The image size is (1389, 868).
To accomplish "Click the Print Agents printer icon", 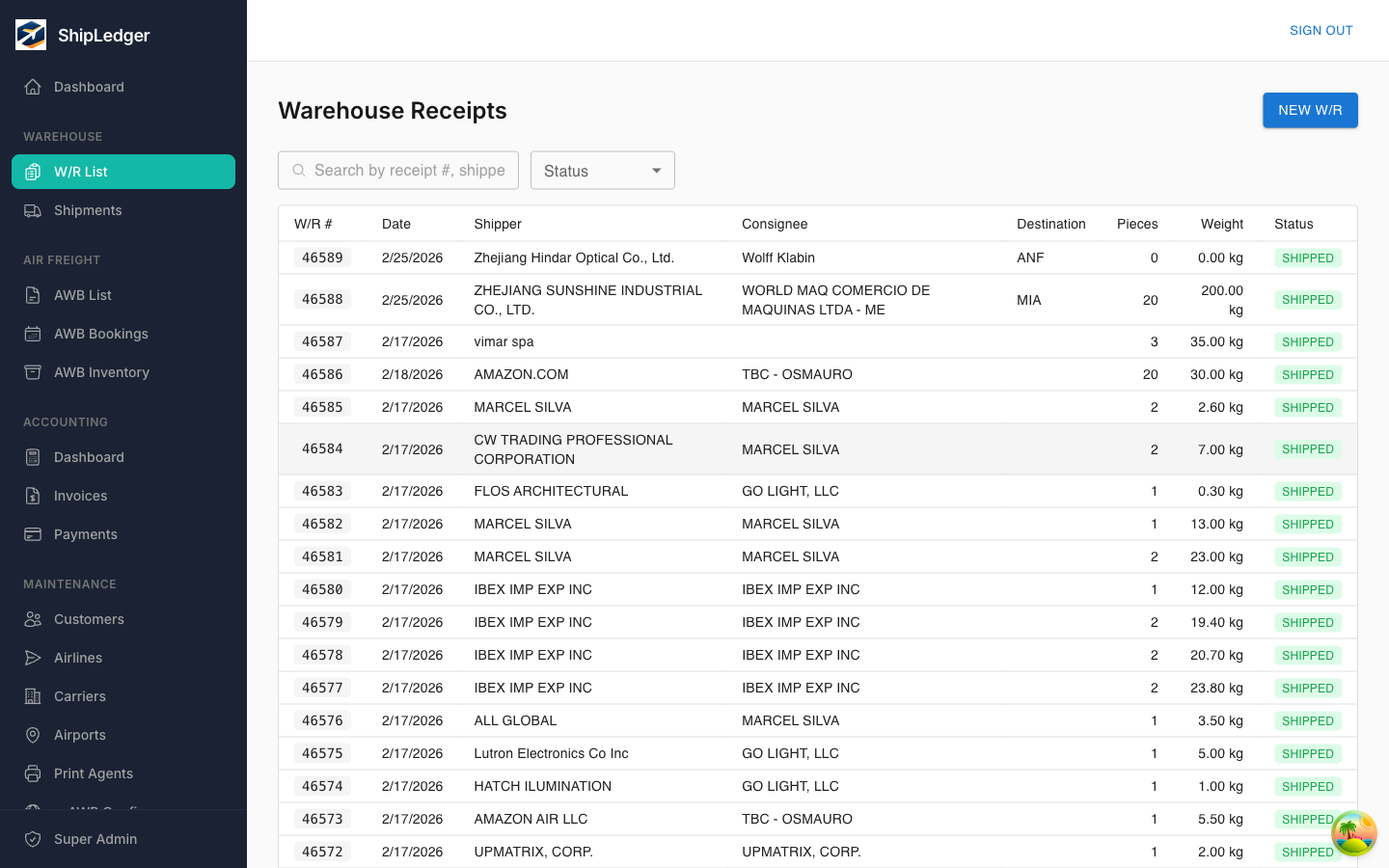I will [x=33, y=773].
